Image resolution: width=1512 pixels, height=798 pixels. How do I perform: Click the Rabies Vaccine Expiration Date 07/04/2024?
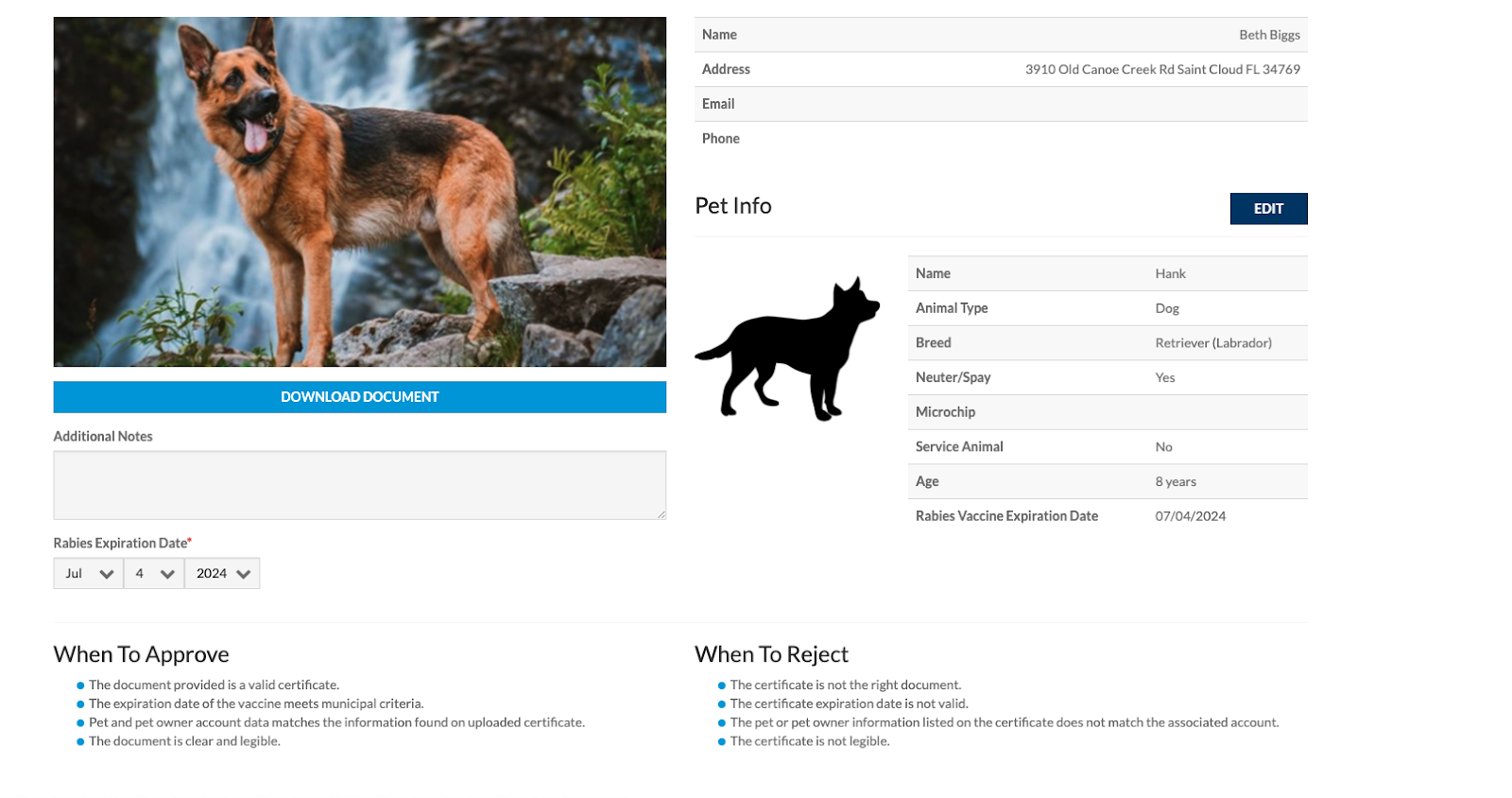tap(1190, 516)
